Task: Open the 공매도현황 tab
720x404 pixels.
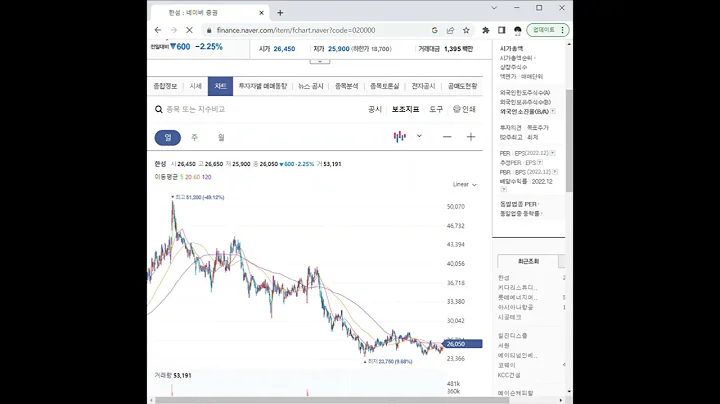Action: (462, 86)
